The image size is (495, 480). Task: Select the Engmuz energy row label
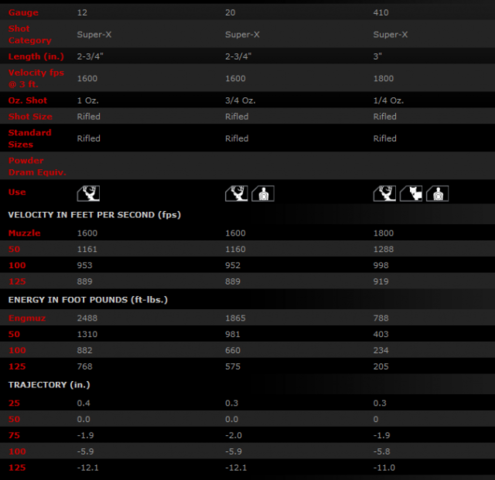27,318
